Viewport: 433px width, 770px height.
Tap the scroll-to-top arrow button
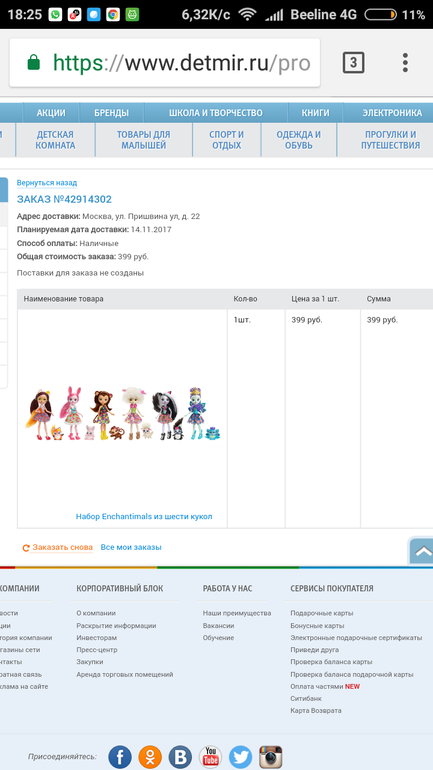(x=422, y=551)
